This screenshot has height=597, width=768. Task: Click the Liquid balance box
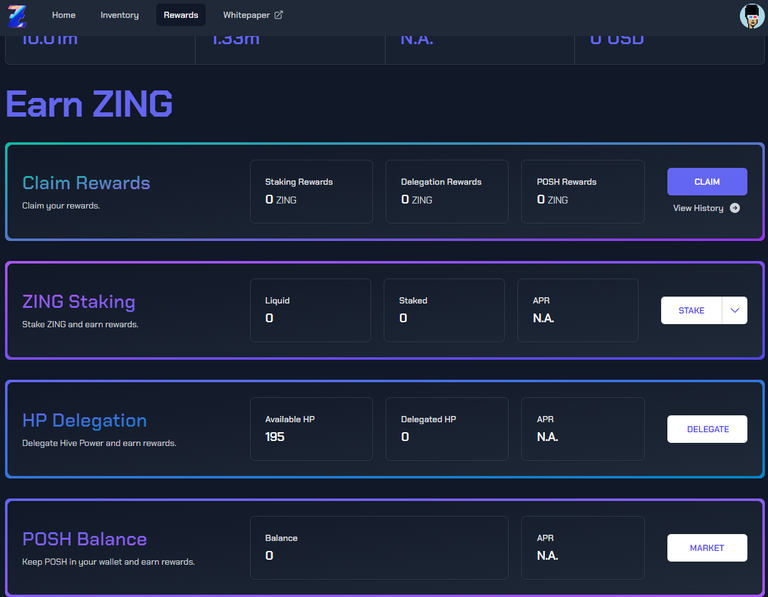tap(311, 310)
